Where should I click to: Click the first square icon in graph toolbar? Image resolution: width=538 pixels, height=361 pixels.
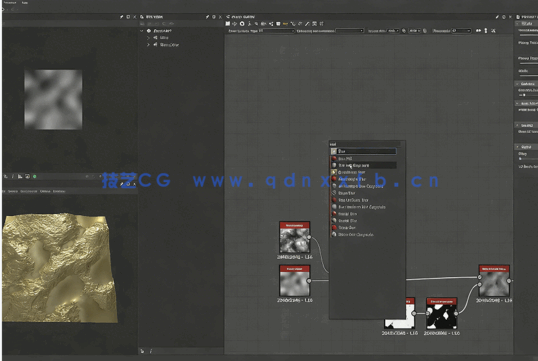pyautogui.click(x=227, y=24)
